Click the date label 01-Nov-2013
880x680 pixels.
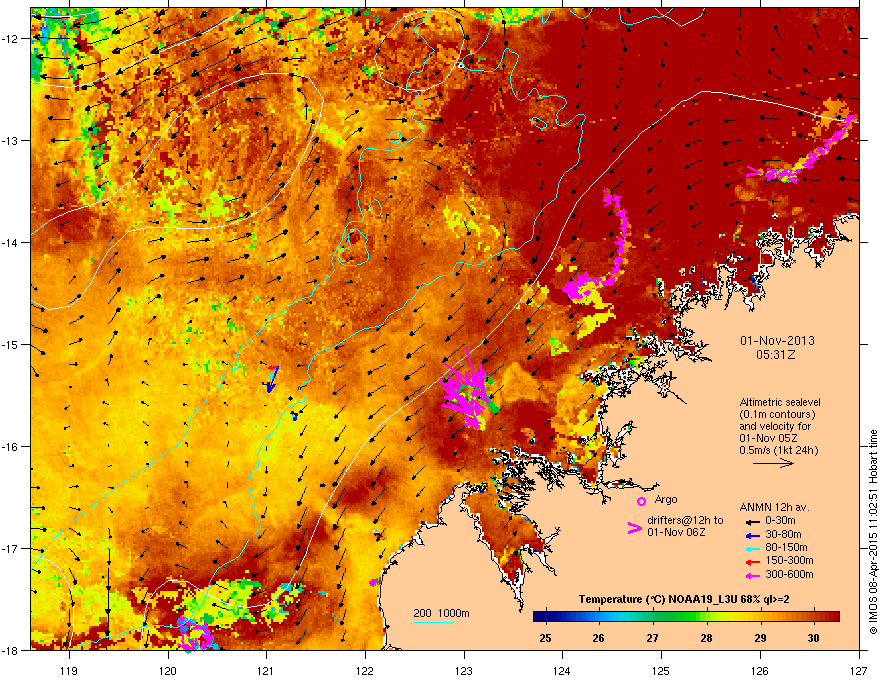pos(777,341)
